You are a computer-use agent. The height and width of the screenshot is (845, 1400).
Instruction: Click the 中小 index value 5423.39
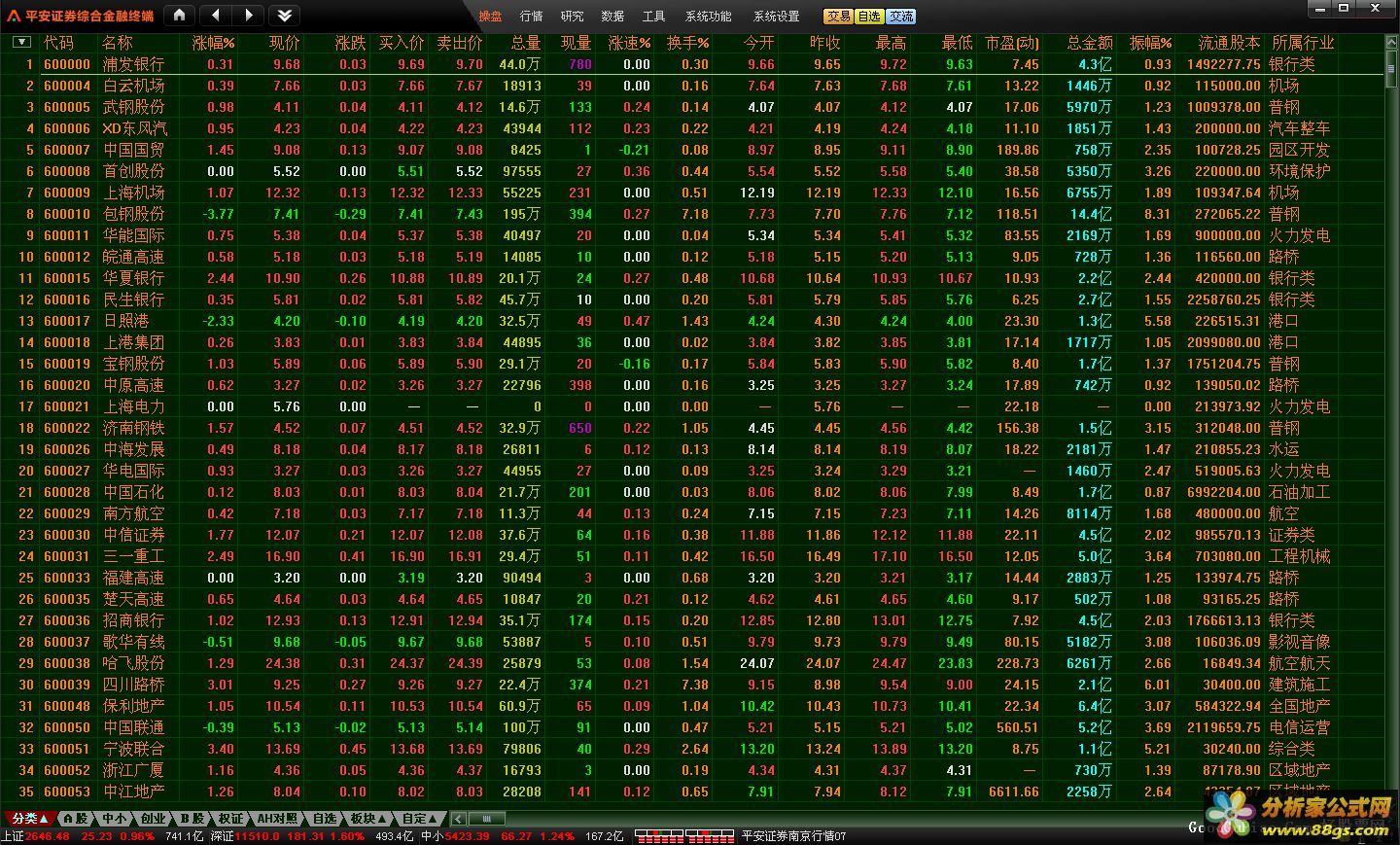point(467,836)
